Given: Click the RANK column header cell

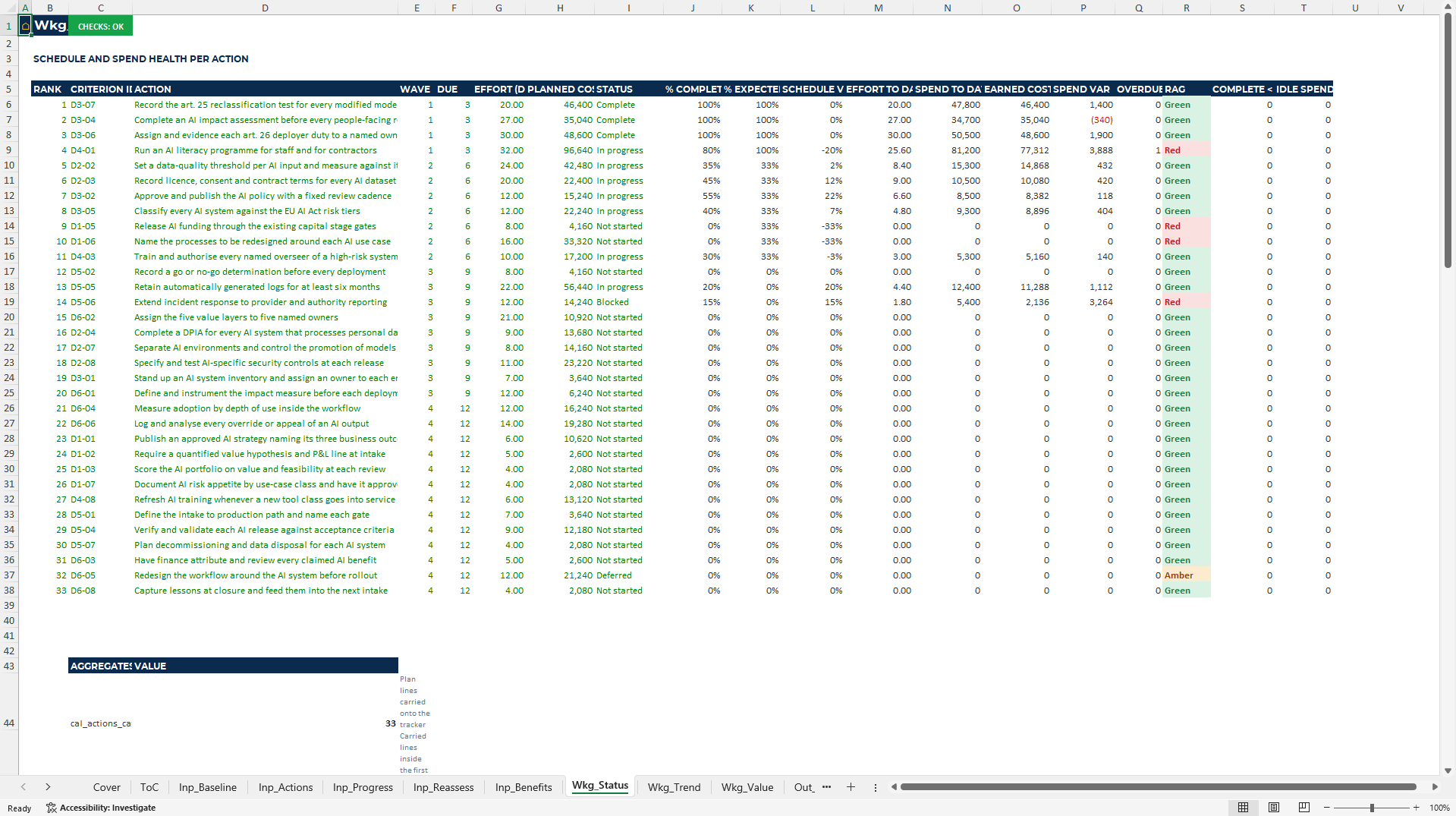Looking at the screenshot, I should click(x=49, y=89).
